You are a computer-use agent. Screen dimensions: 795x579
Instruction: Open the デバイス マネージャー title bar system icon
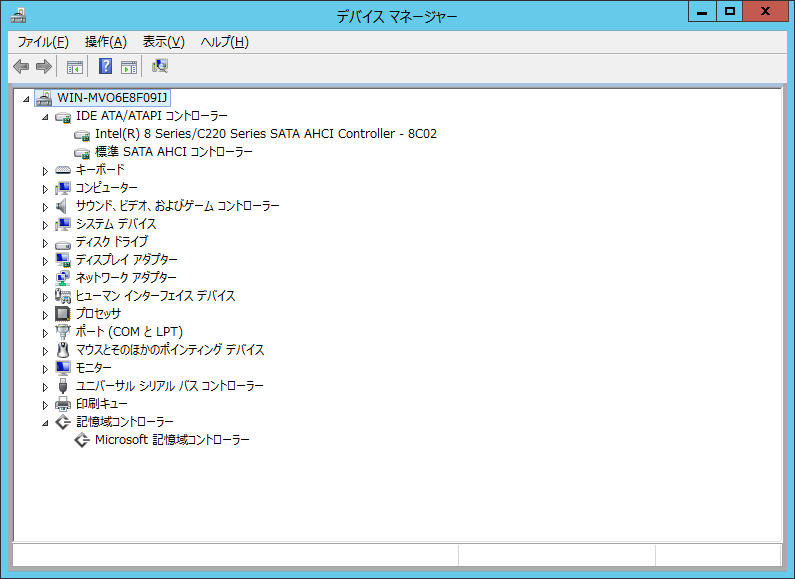coord(18,15)
